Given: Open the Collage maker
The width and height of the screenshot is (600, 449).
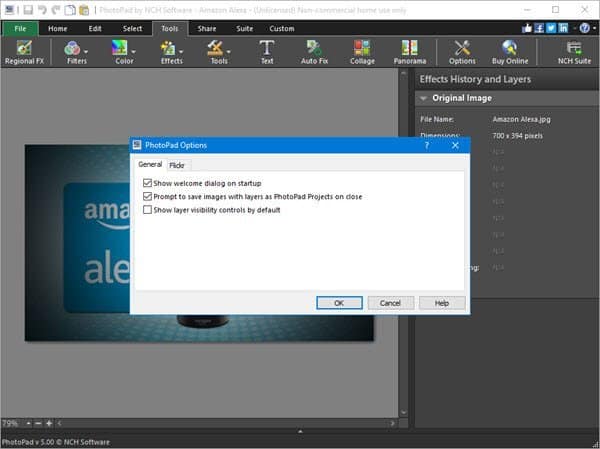Looking at the screenshot, I should (362, 52).
